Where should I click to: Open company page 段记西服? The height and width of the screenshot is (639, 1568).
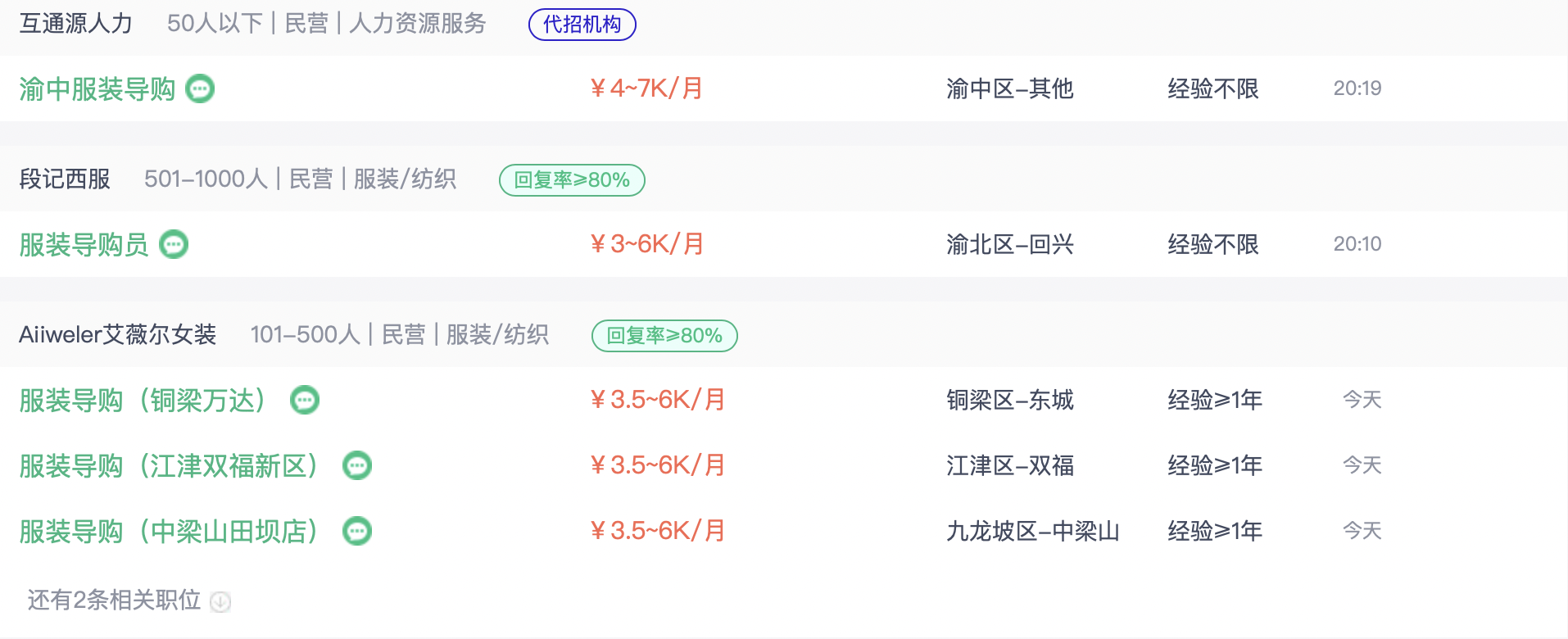pos(65,179)
